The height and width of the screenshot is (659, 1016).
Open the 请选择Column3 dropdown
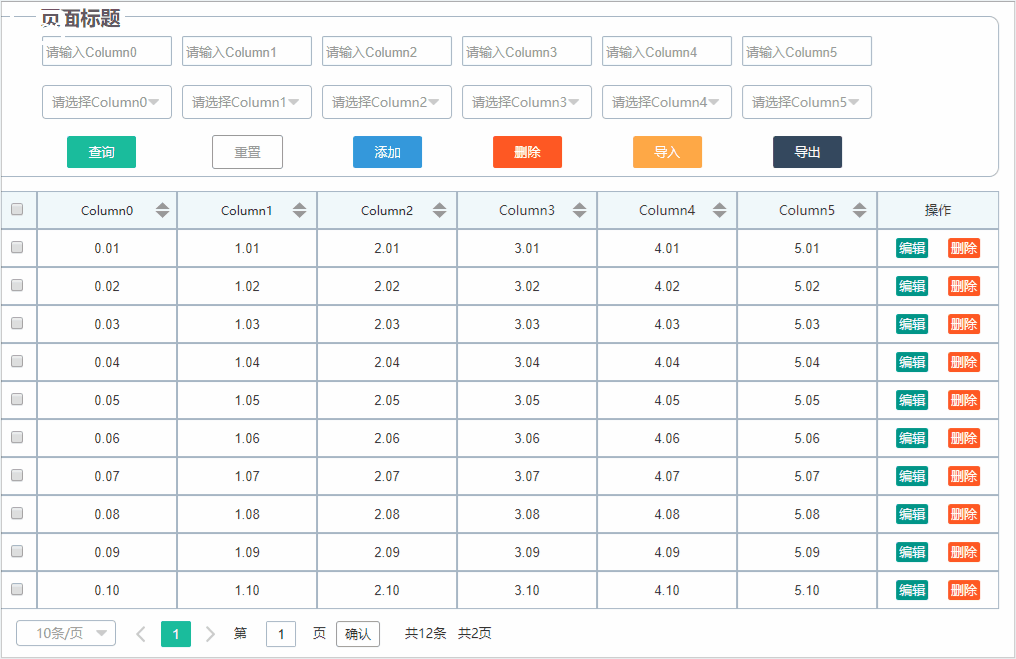coord(527,102)
